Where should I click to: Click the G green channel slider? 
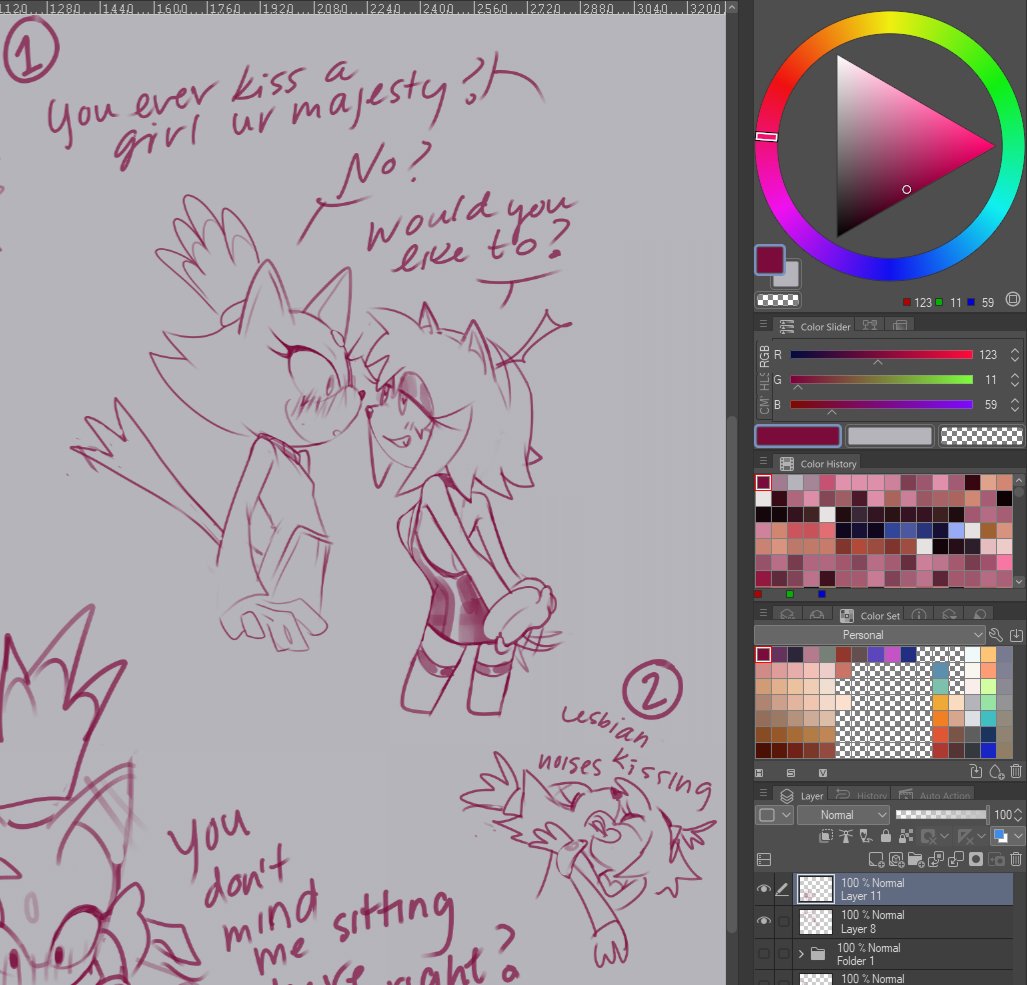pyautogui.click(x=881, y=379)
